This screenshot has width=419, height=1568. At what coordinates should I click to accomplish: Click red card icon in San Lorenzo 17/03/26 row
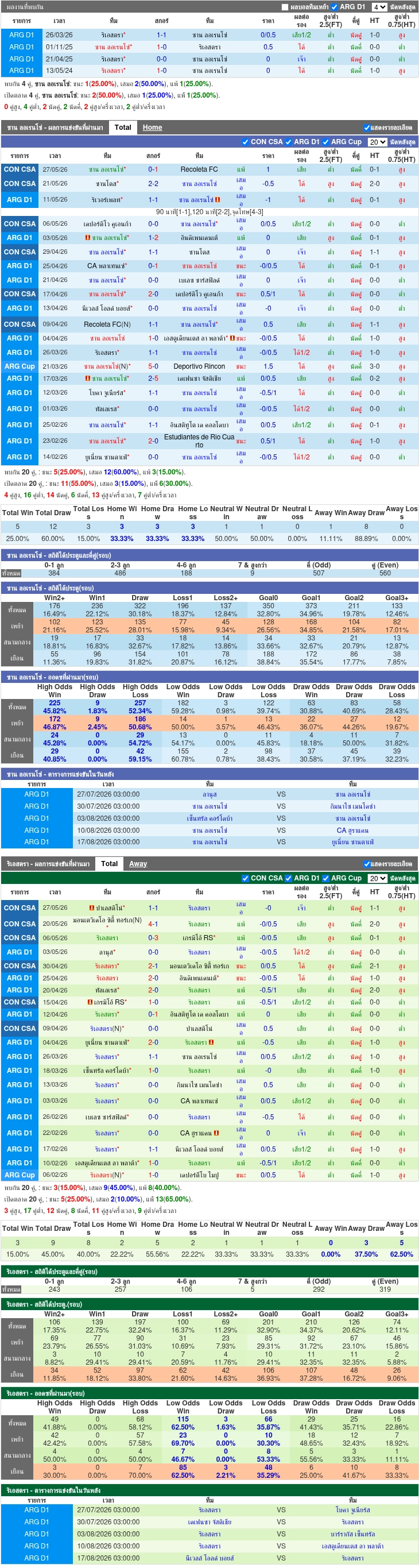tap(88, 379)
